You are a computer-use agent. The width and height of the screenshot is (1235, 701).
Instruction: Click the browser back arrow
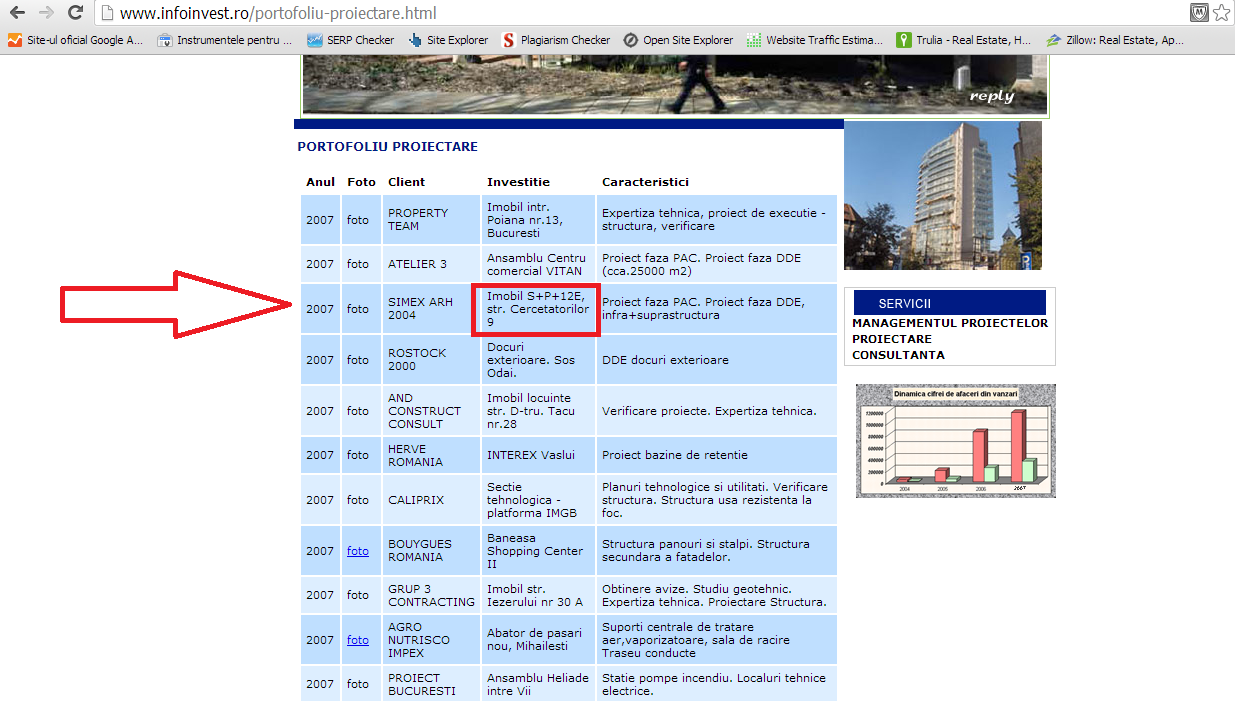[17, 13]
